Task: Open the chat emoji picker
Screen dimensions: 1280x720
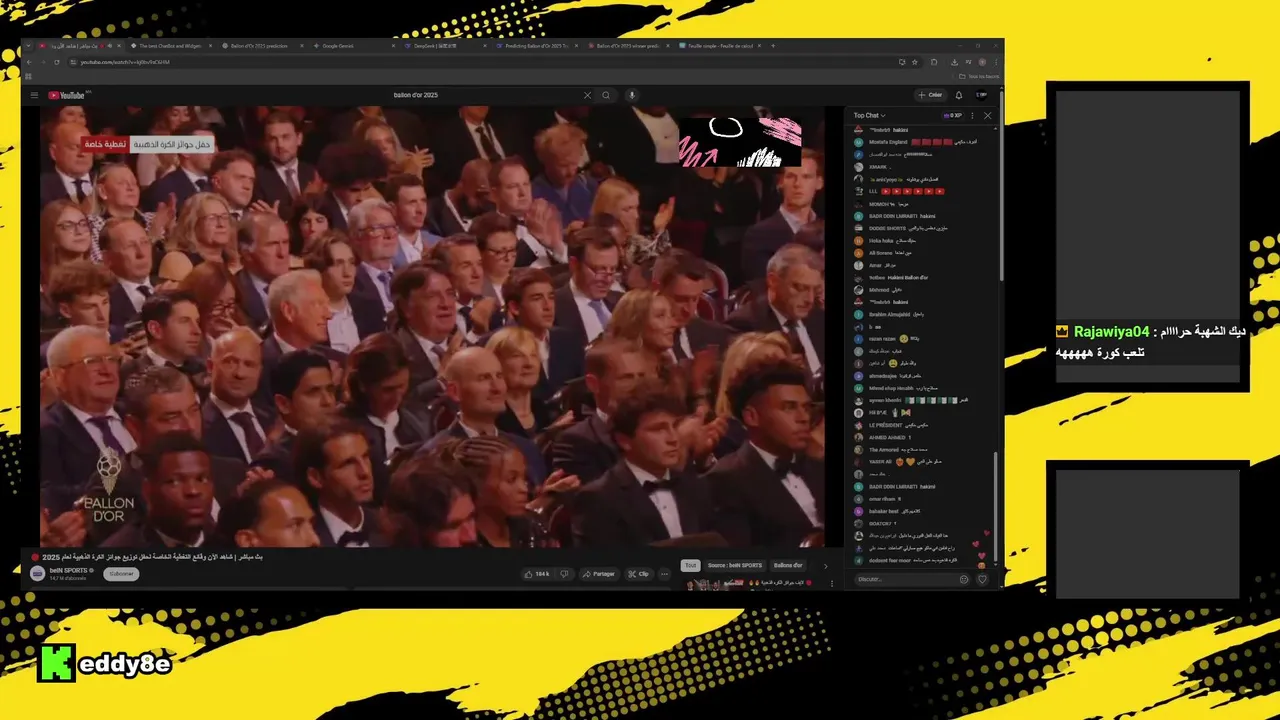Action: (964, 579)
